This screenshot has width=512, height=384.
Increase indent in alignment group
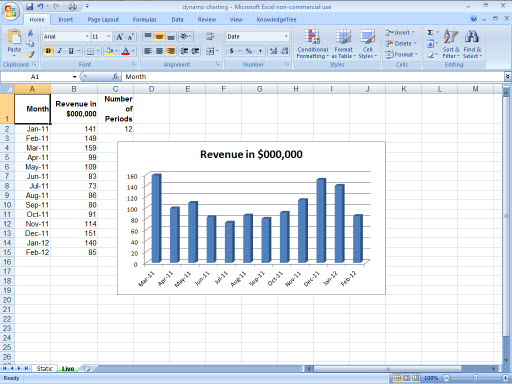pos(195,51)
